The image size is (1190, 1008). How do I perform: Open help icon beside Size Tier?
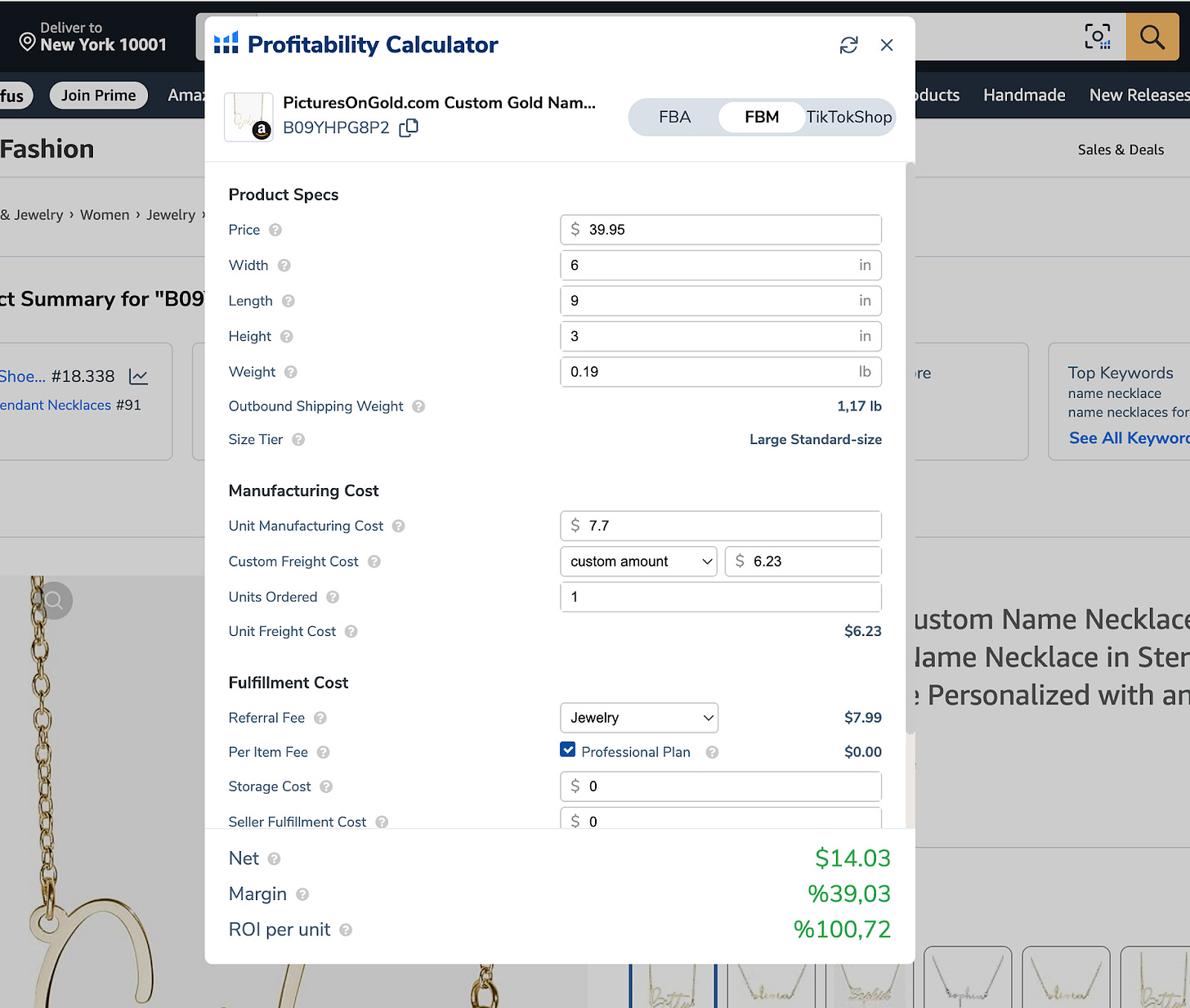[298, 439]
